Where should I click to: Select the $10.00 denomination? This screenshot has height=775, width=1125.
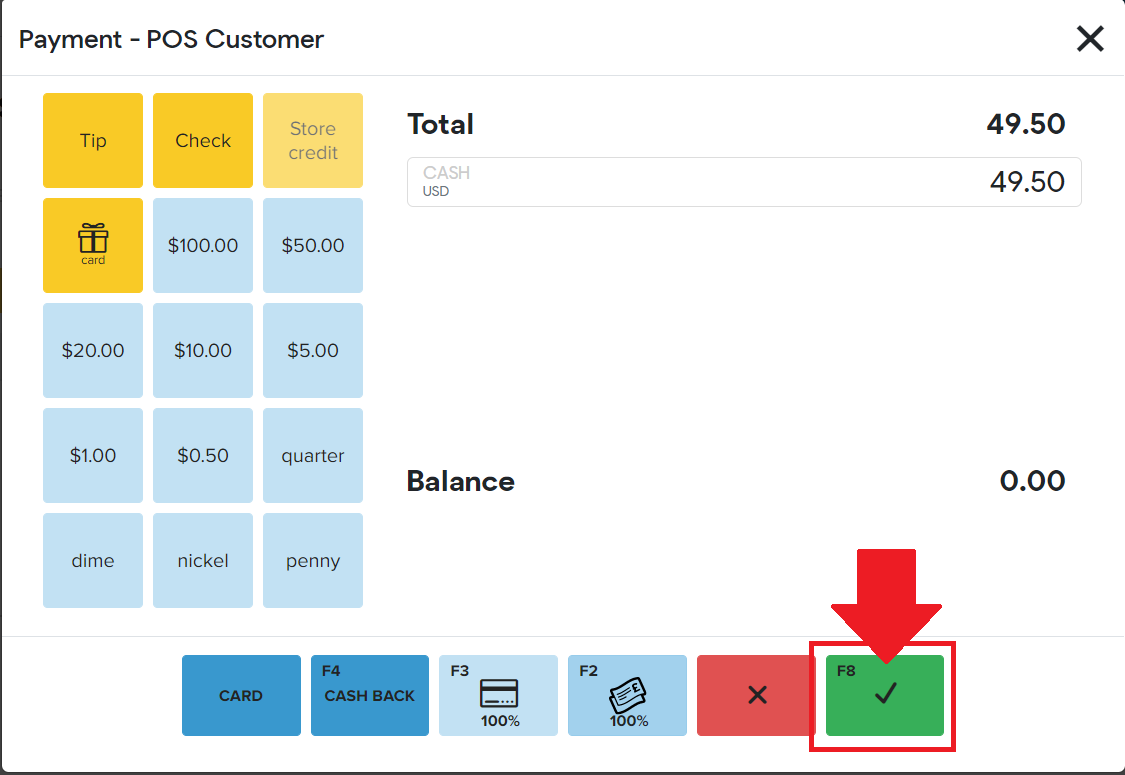pos(203,350)
